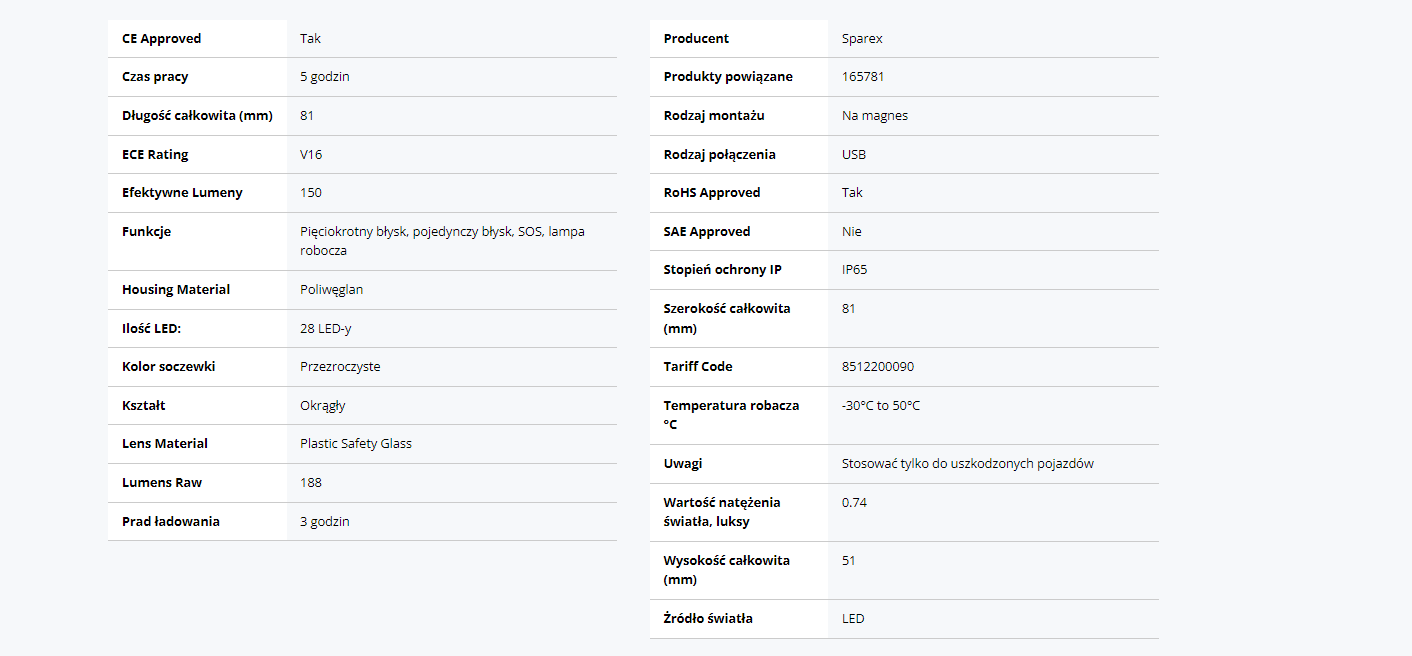
Task: Click the CE Approved label cell
Action: click(161, 39)
